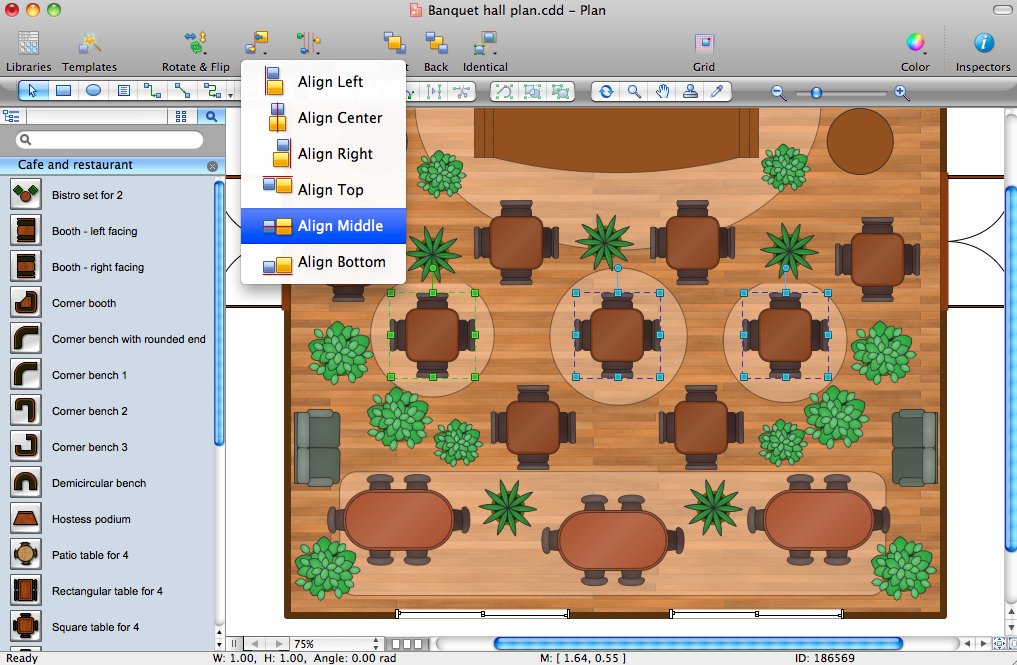Pick the eyedropper tool

pyautogui.click(x=717, y=91)
